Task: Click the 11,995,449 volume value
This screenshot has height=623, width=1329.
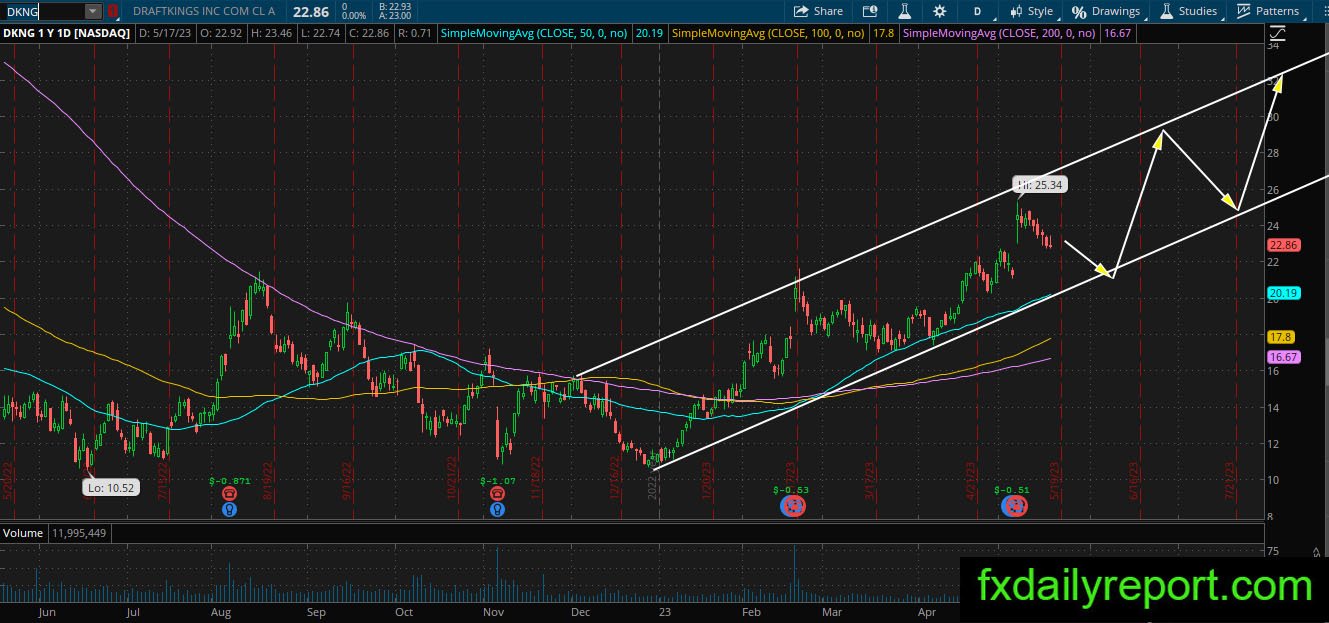Action: pos(78,533)
